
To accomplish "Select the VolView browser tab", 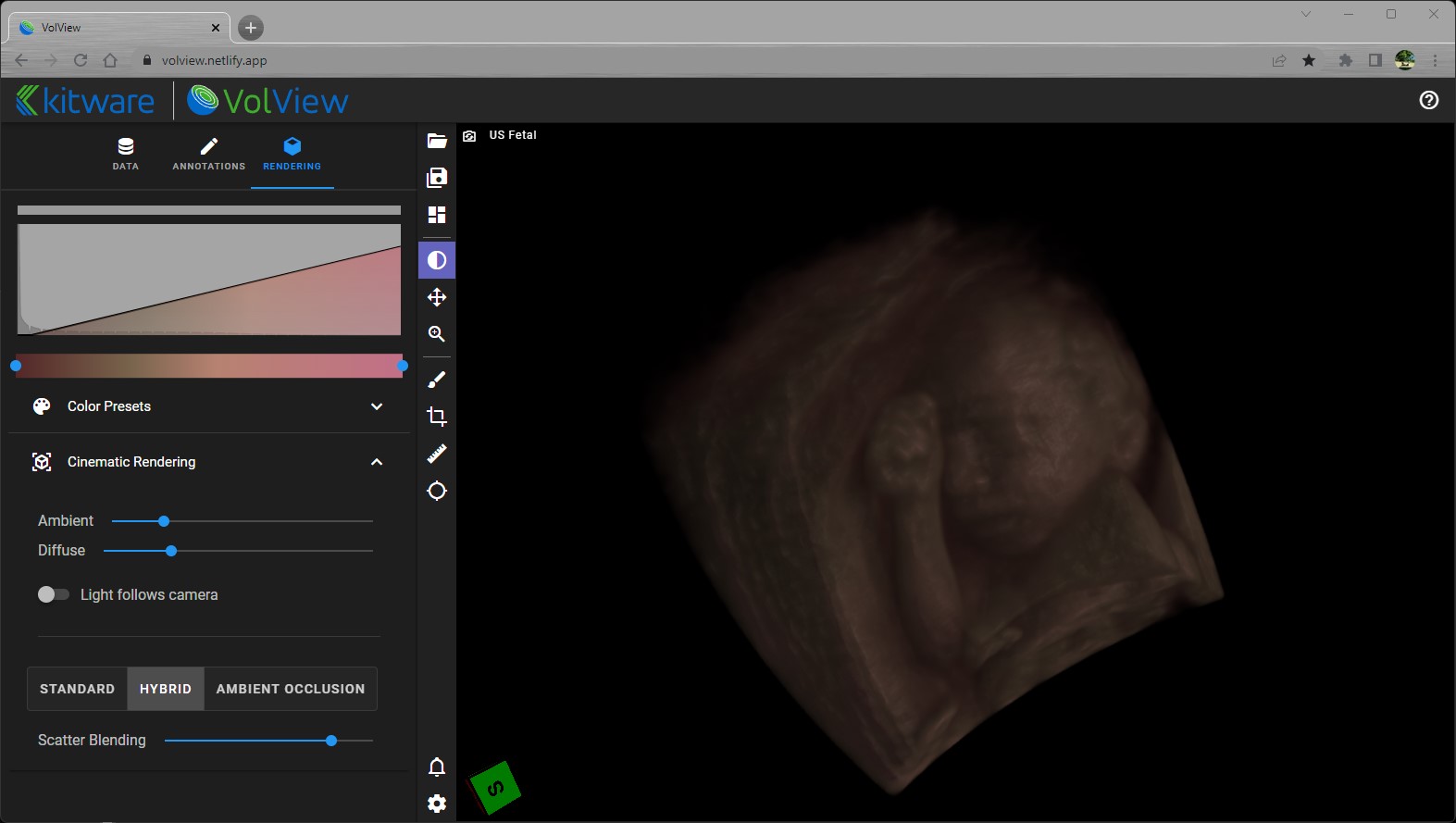I will pos(120,28).
